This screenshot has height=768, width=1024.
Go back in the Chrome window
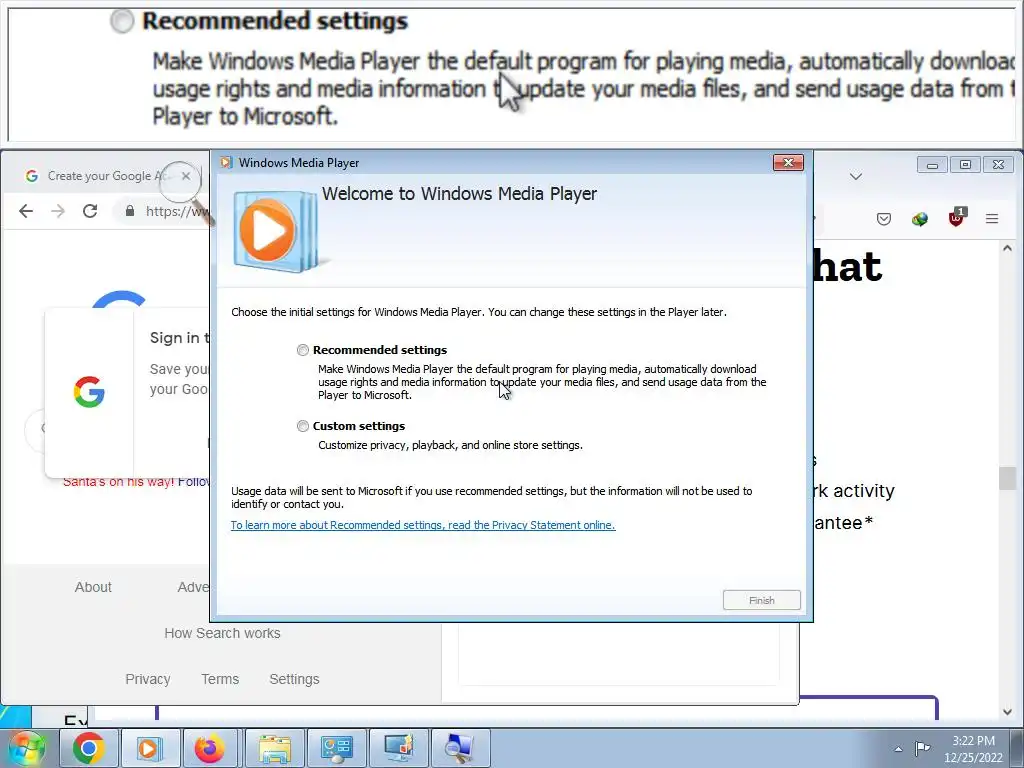(x=26, y=211)
